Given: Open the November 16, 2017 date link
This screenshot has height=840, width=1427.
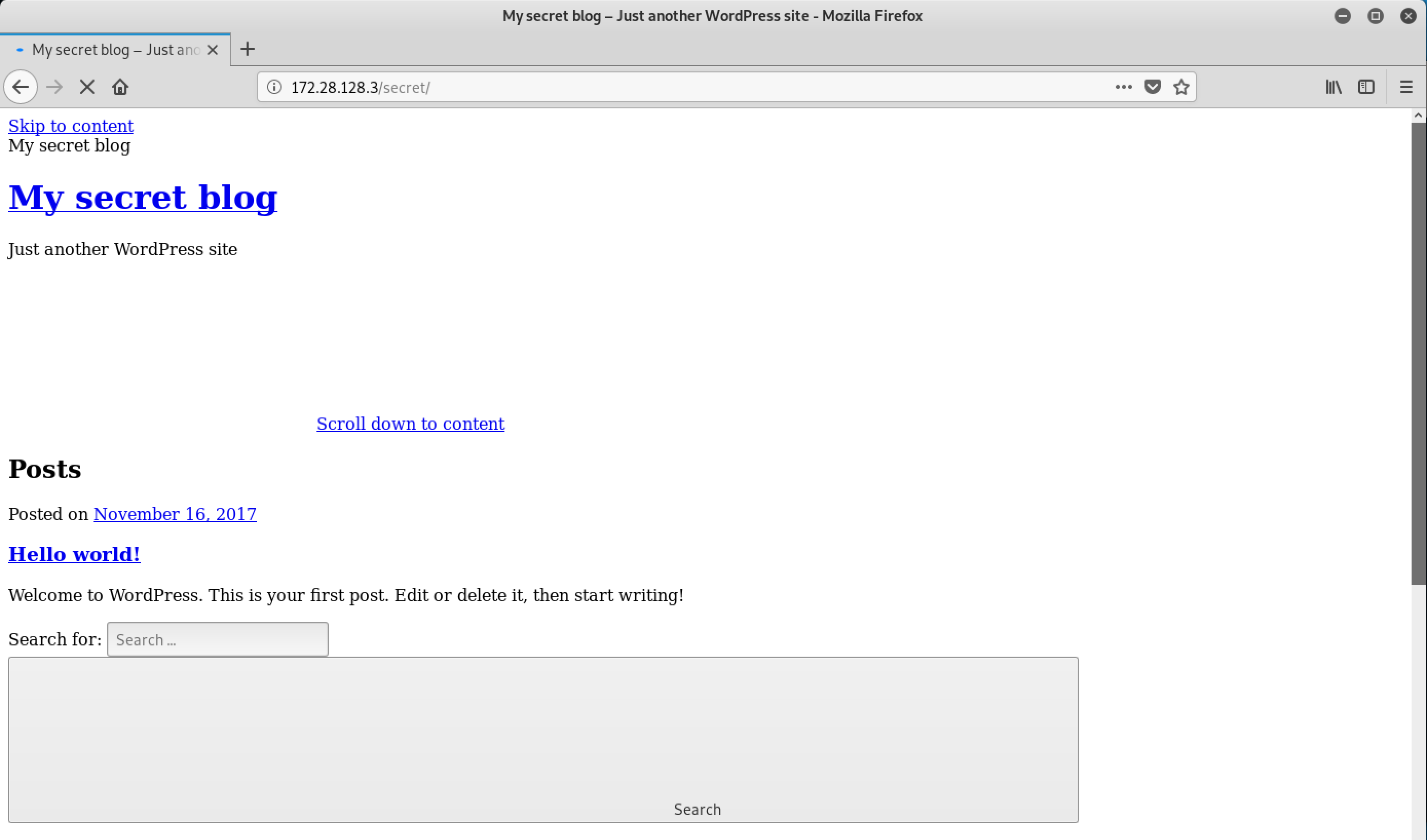Looking at the screenshot, I should tap(175, 514).
